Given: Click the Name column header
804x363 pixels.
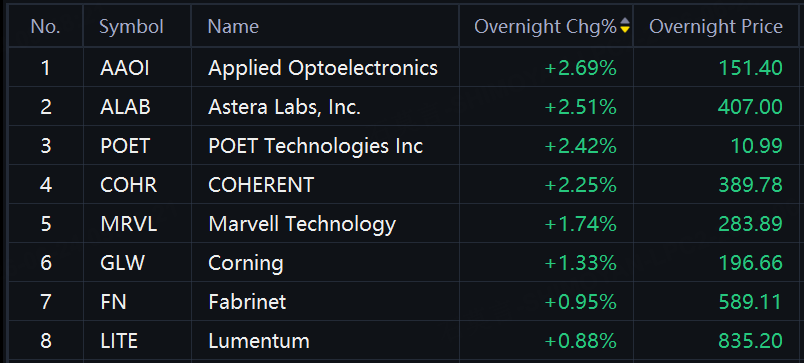Looking at the screenshot, I should click(233, 27).
